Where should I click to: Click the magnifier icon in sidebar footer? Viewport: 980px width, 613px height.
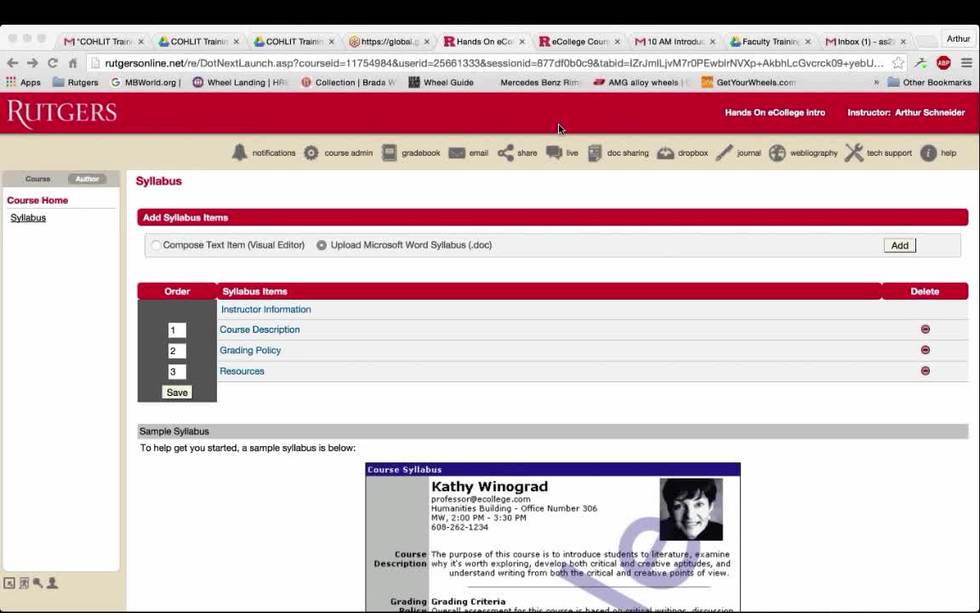[38, 583]
